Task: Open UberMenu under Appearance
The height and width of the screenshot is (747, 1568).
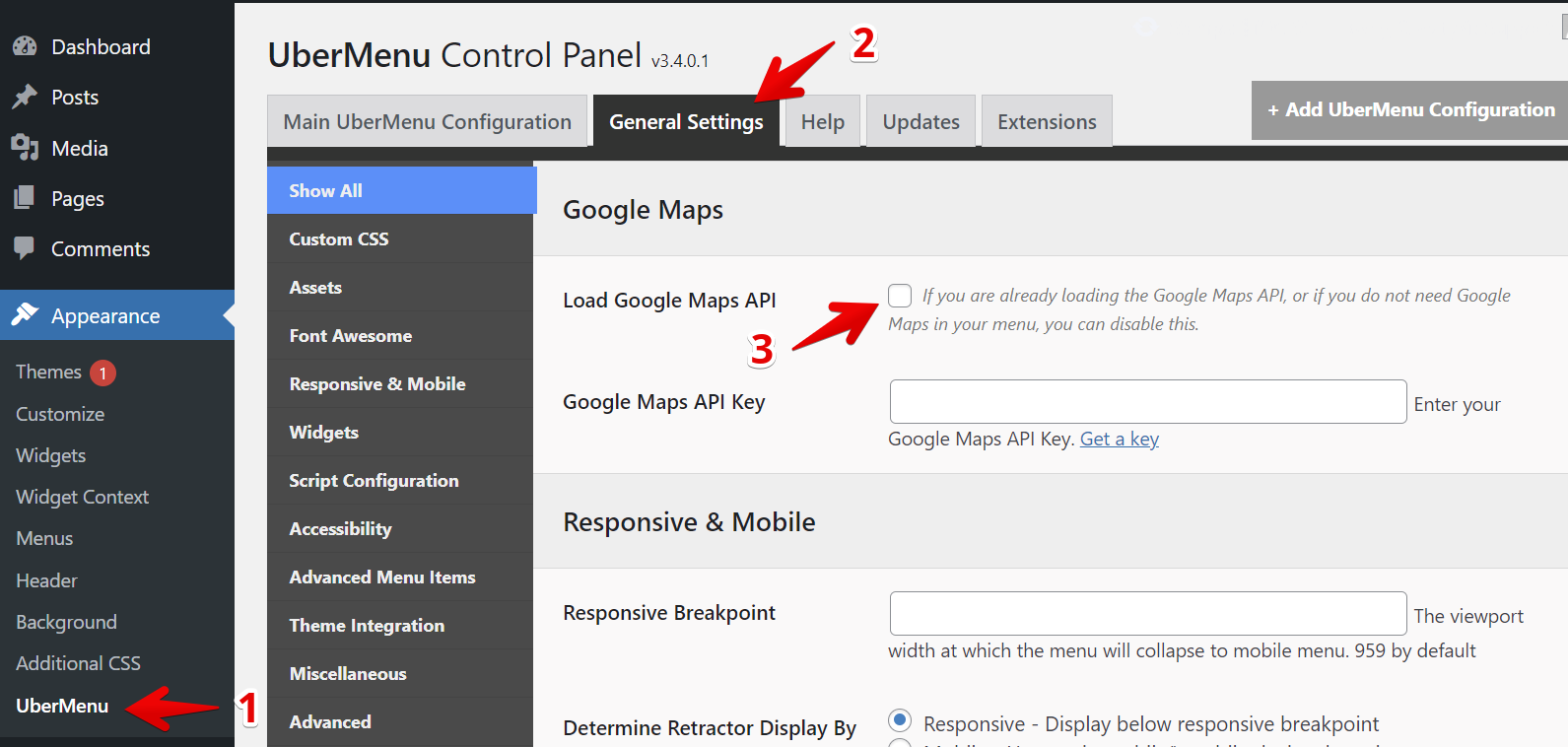Action: tap(62, 706)
